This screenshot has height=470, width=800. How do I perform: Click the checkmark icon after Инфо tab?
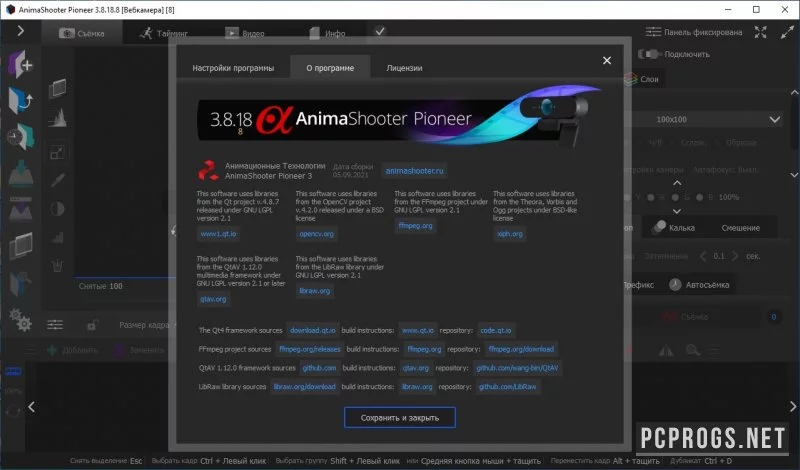pos(380,32)
